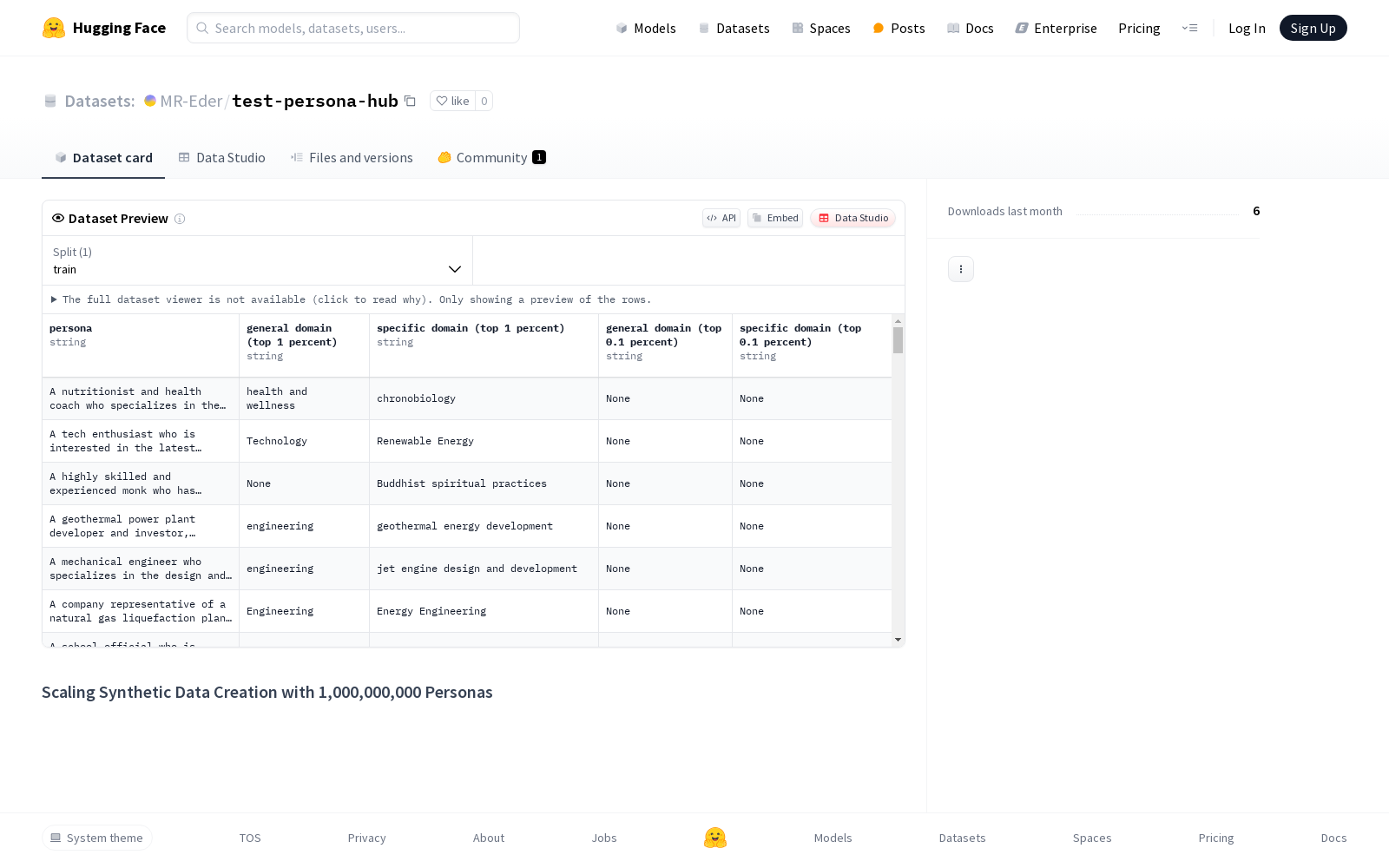Open Docs in the top navigation
The height and width of the screenshot is (868, 1389).
tap(970, 28)
